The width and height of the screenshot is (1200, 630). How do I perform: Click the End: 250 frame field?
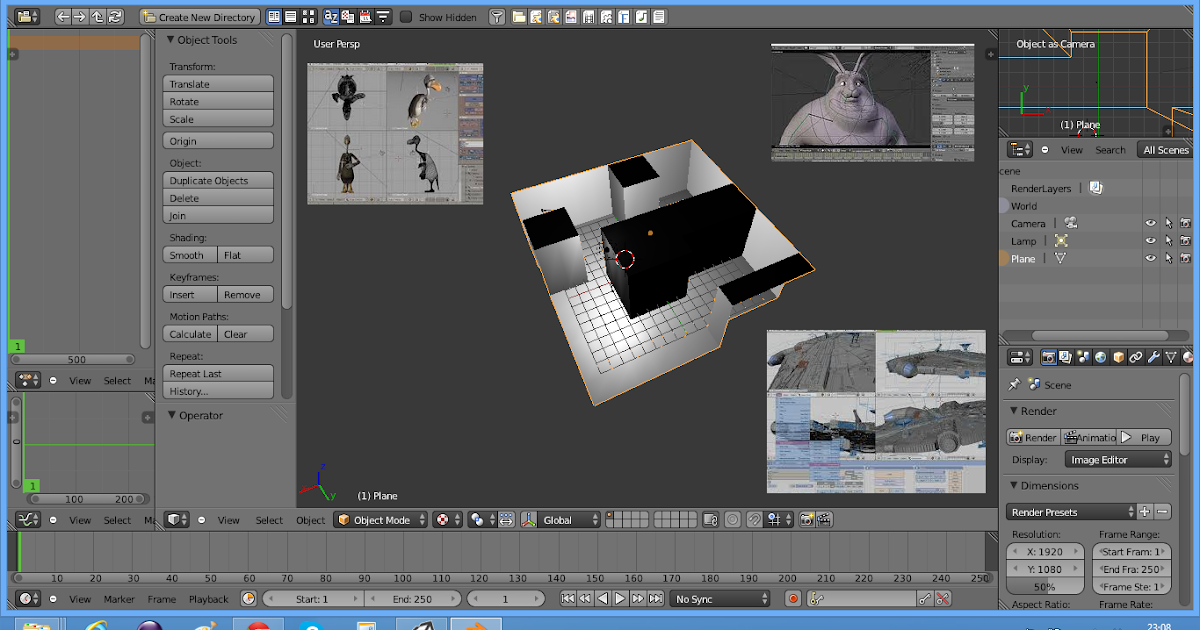(412, 599)
